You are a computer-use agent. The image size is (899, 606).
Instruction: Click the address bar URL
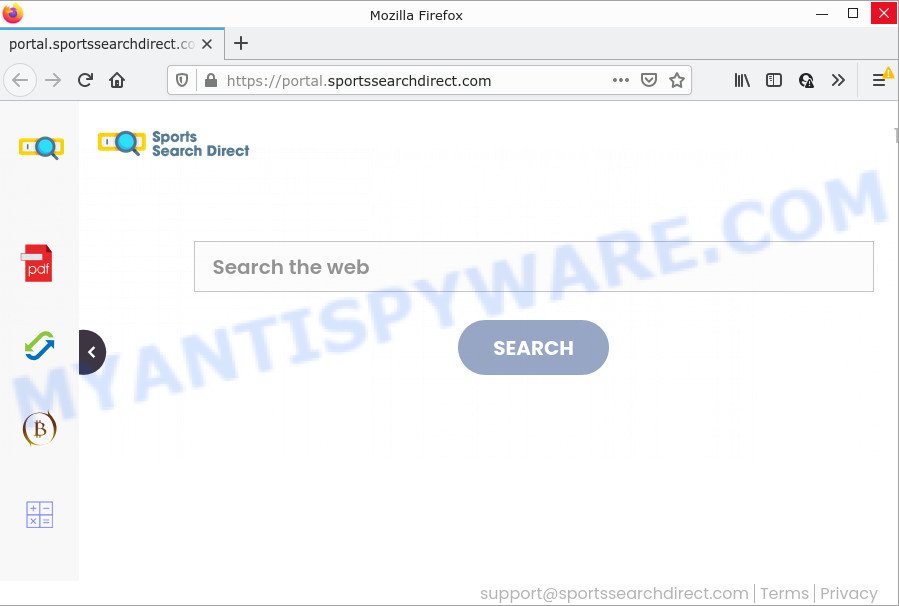click(358, 81)
